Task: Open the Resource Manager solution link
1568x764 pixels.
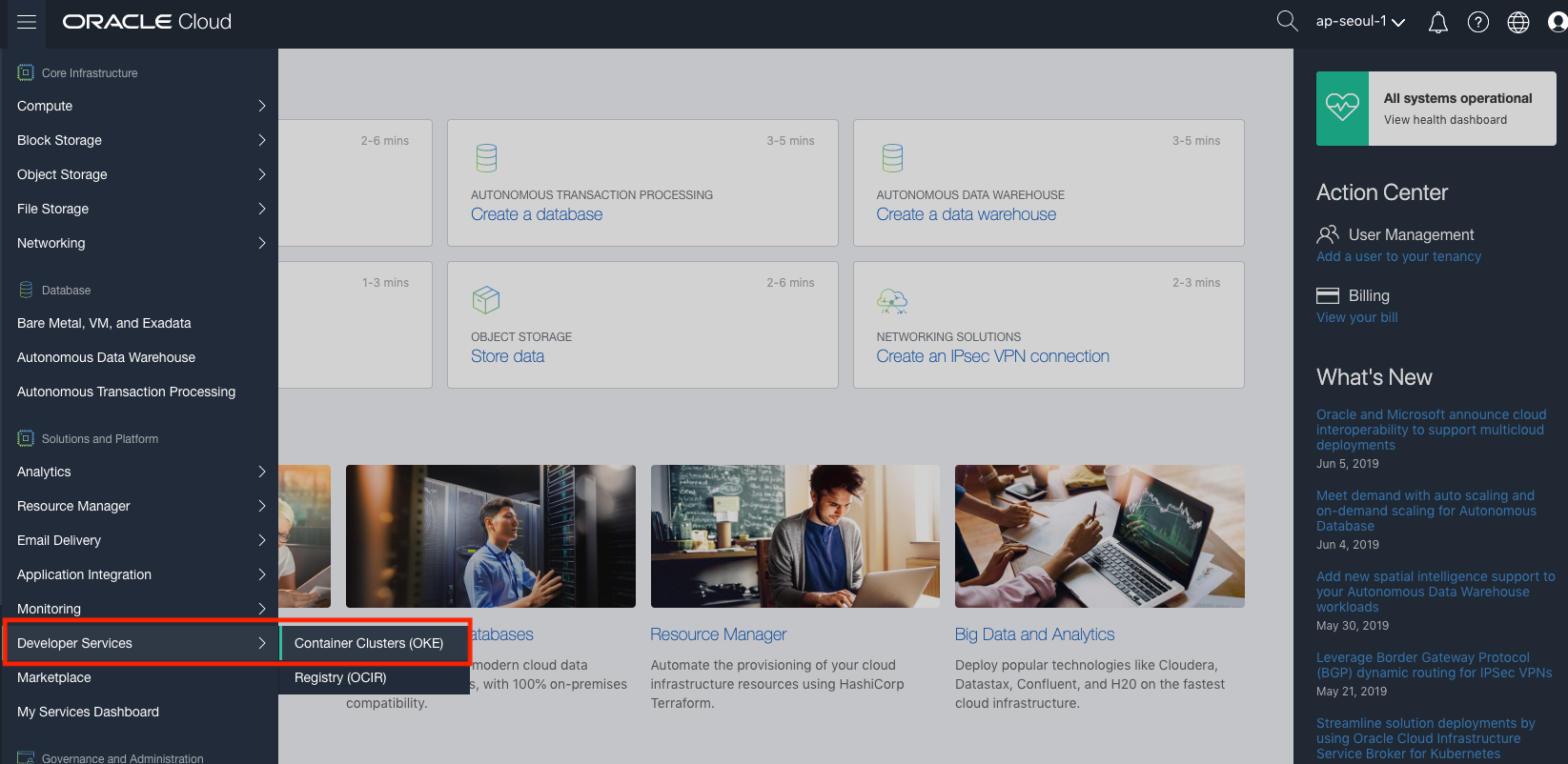Action: click(x=719, y=634)
